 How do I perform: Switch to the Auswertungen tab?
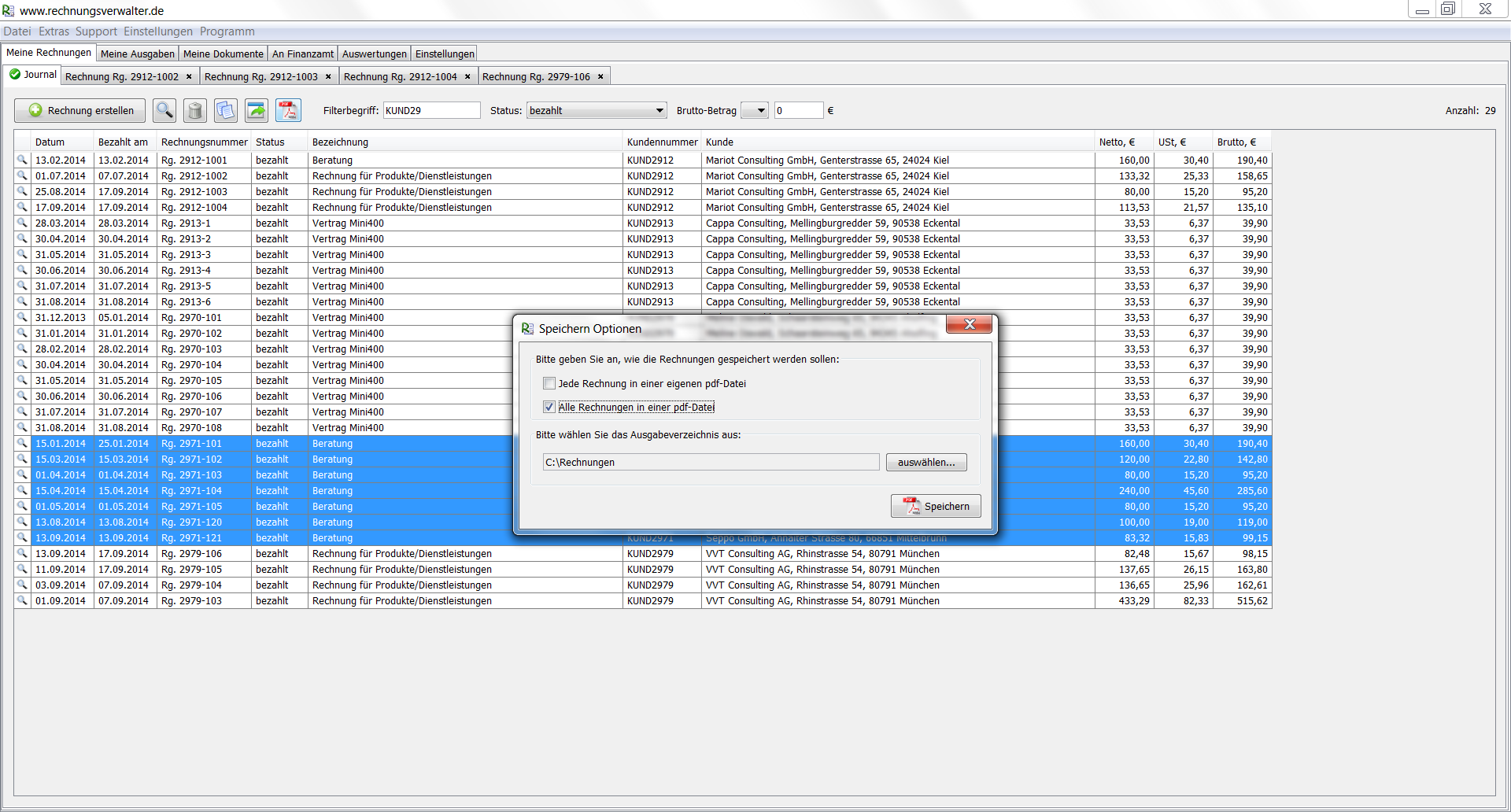pyautogui.click(x=374, y=54)
